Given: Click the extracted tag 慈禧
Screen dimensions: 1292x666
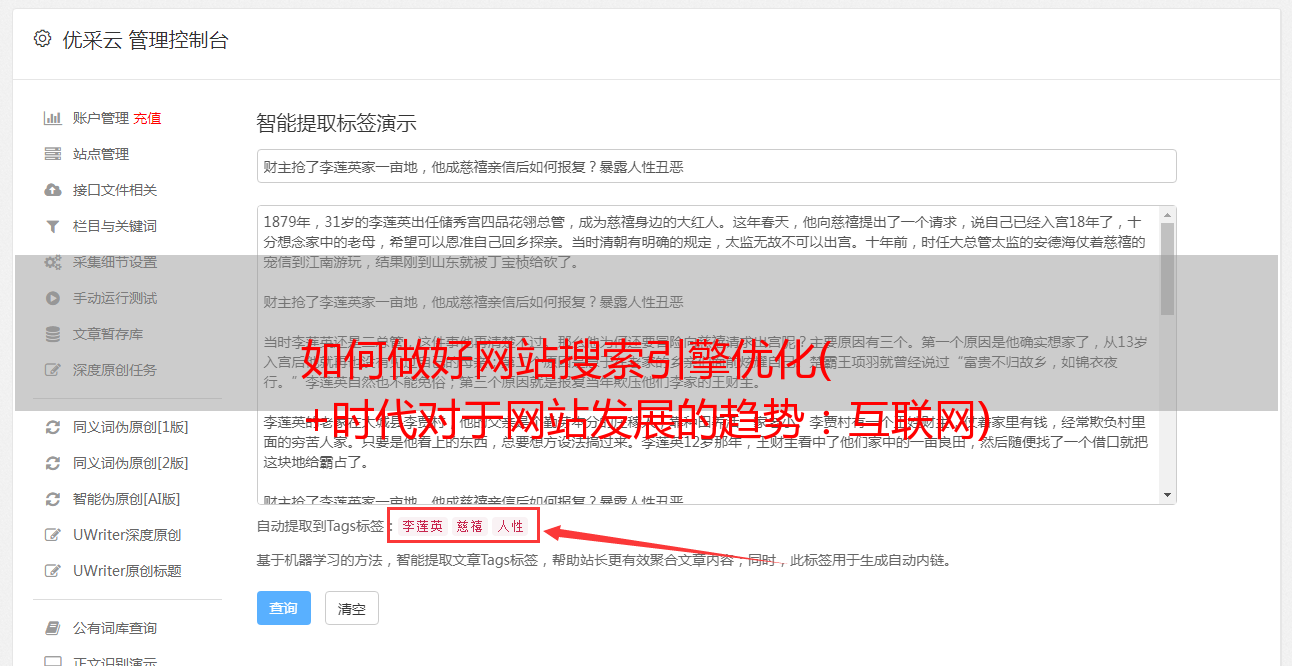Looking at the screenshot, I should click(x=470, y=526).
